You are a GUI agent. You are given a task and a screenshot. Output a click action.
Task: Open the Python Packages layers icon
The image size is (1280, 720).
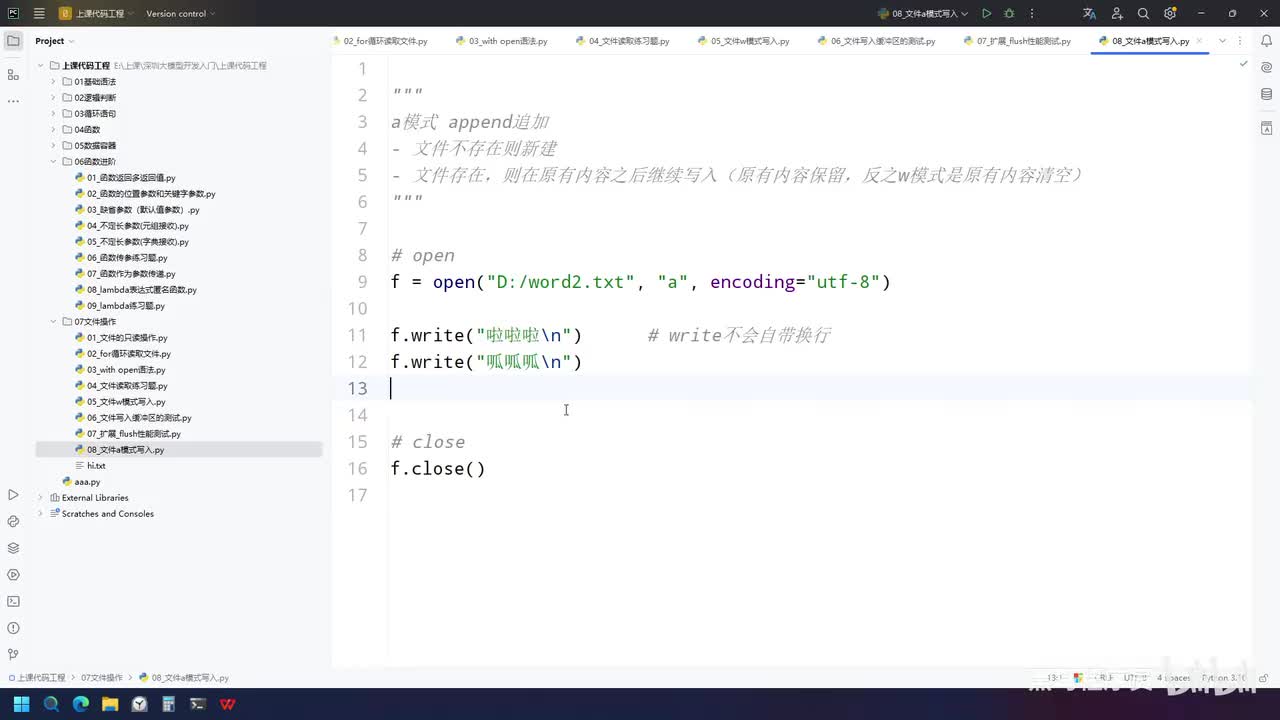click(13, 548)
